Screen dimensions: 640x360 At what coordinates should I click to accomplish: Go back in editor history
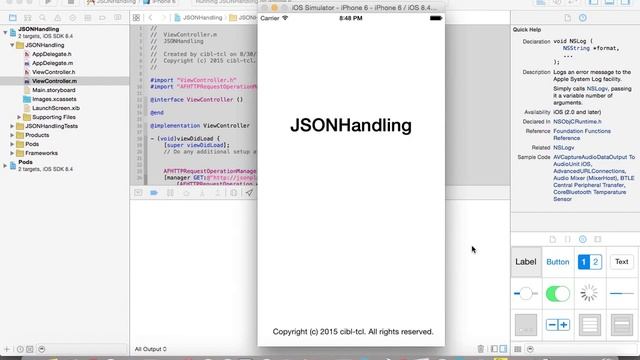tap(151, 18)
